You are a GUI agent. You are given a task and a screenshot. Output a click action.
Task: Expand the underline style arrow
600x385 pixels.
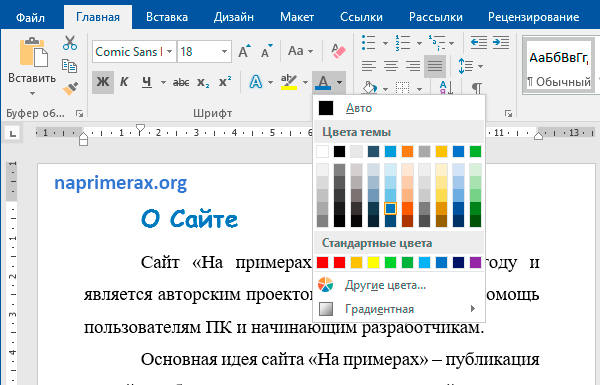point(163,82)
